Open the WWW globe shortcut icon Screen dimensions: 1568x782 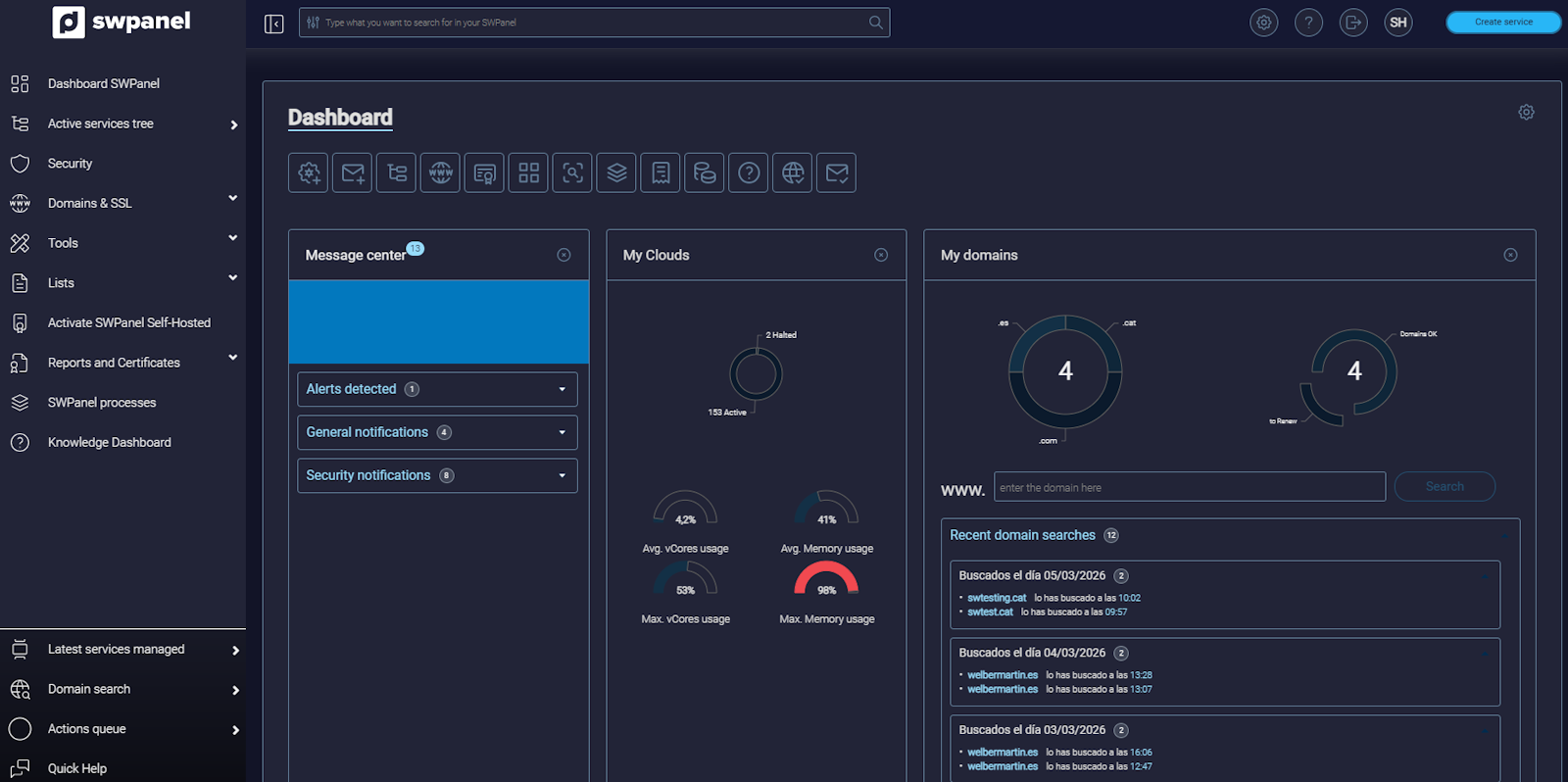coord(440,173)
